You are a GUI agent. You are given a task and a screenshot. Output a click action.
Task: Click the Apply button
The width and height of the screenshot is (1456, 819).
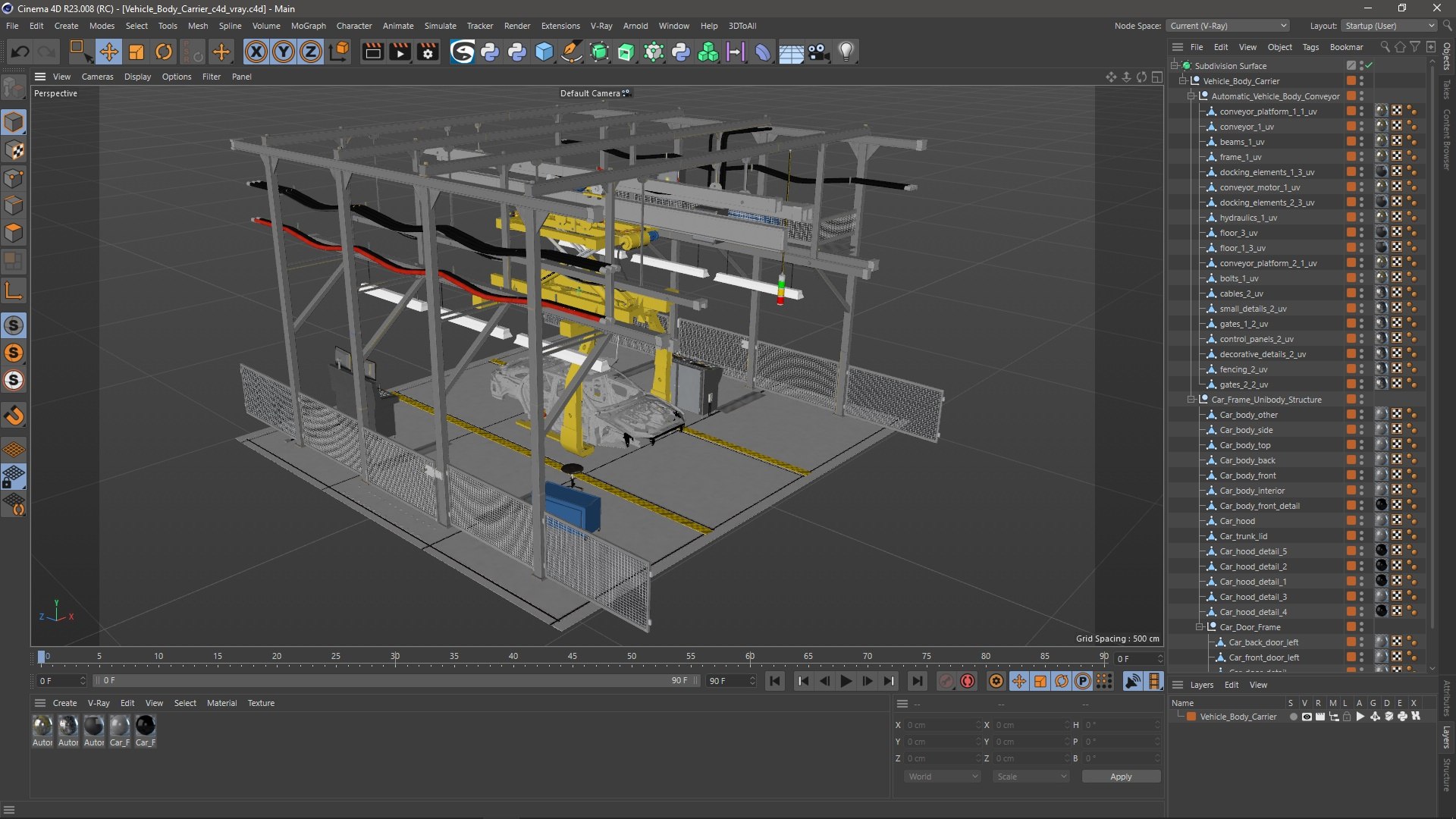point(1121,777)
